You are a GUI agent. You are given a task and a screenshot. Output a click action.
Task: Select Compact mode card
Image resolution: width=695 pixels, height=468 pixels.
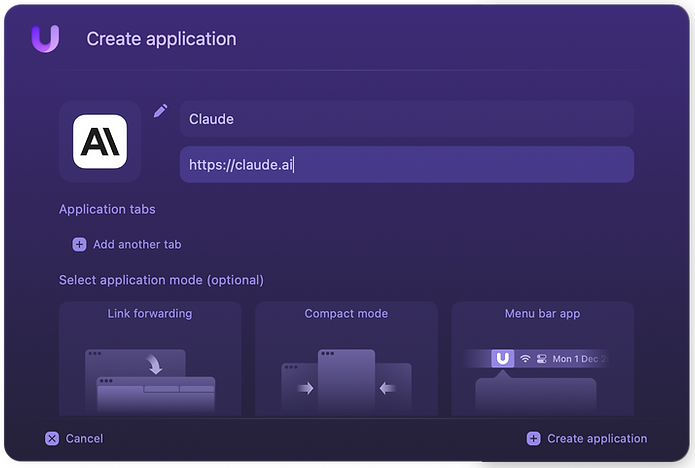[346, 358]
